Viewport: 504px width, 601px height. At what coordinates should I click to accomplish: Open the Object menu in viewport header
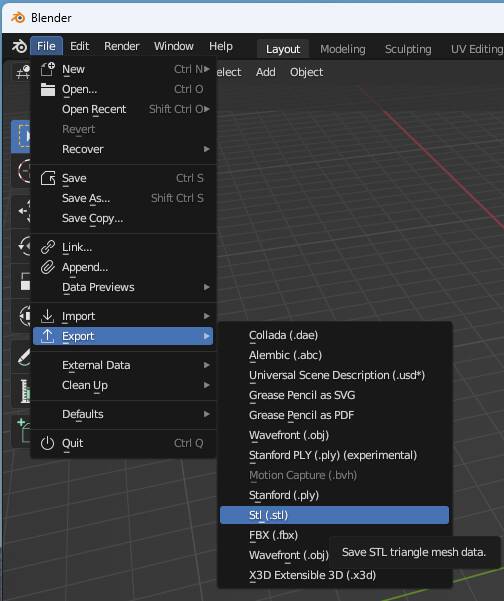[x=306, y=72]
